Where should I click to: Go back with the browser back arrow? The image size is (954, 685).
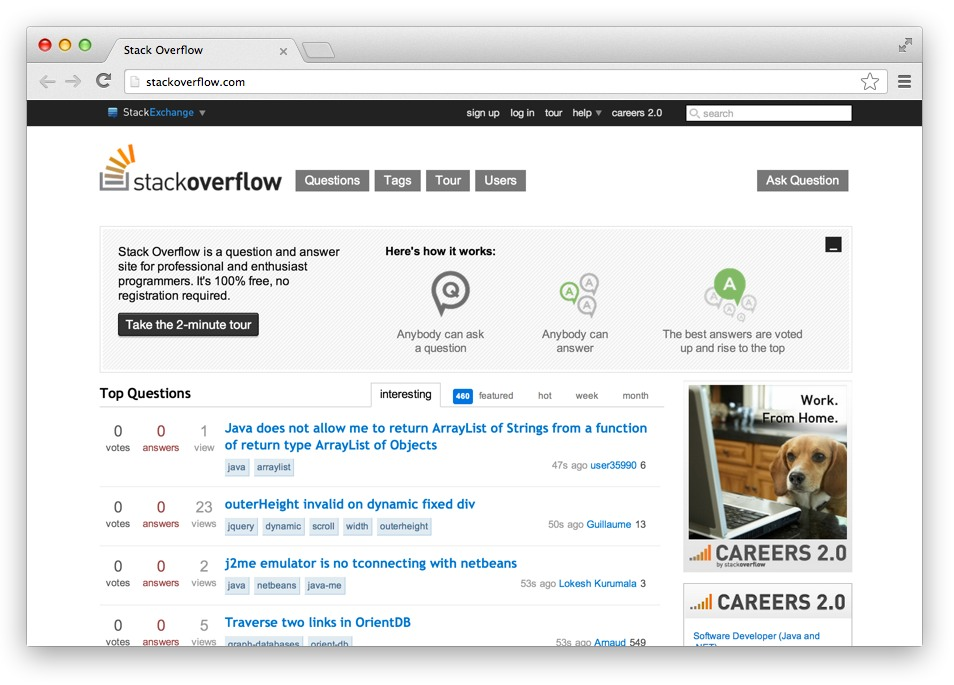coord(47,82)
